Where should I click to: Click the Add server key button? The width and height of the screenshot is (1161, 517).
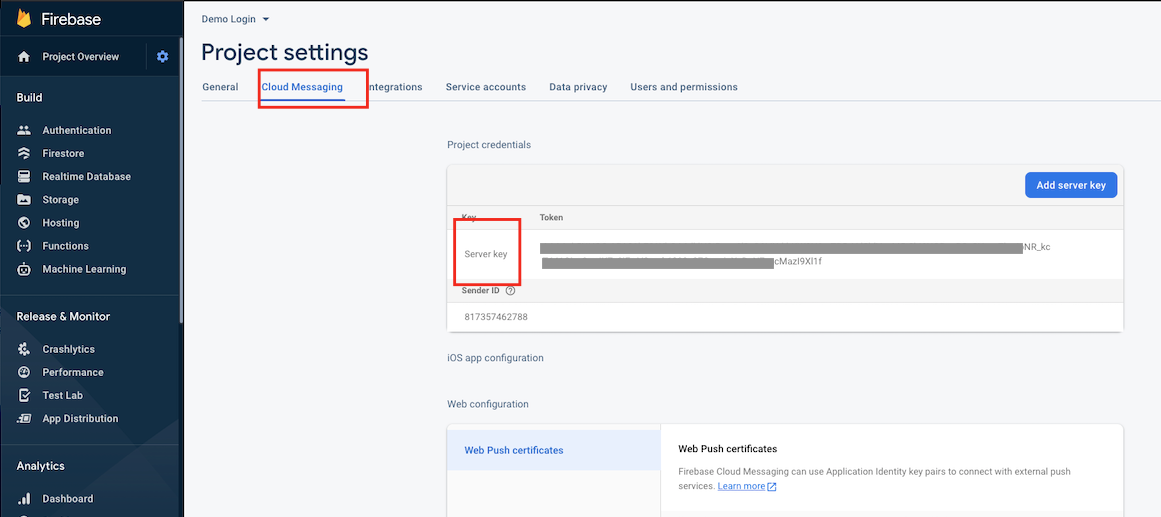1071,185
